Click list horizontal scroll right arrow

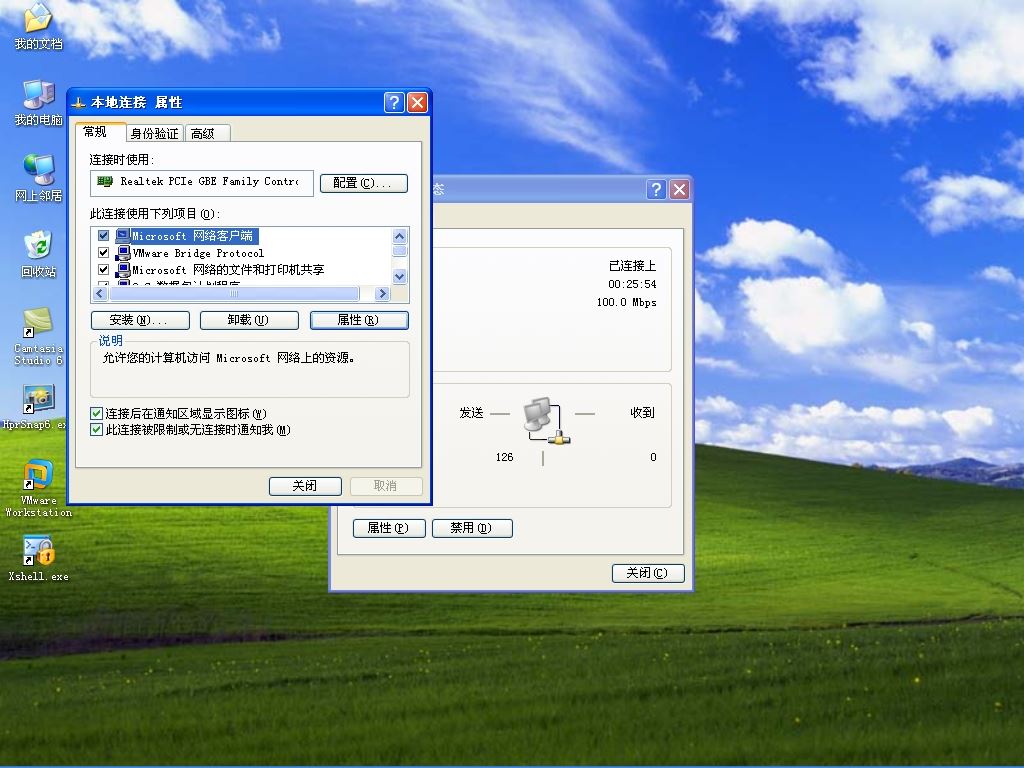(383, 294)
